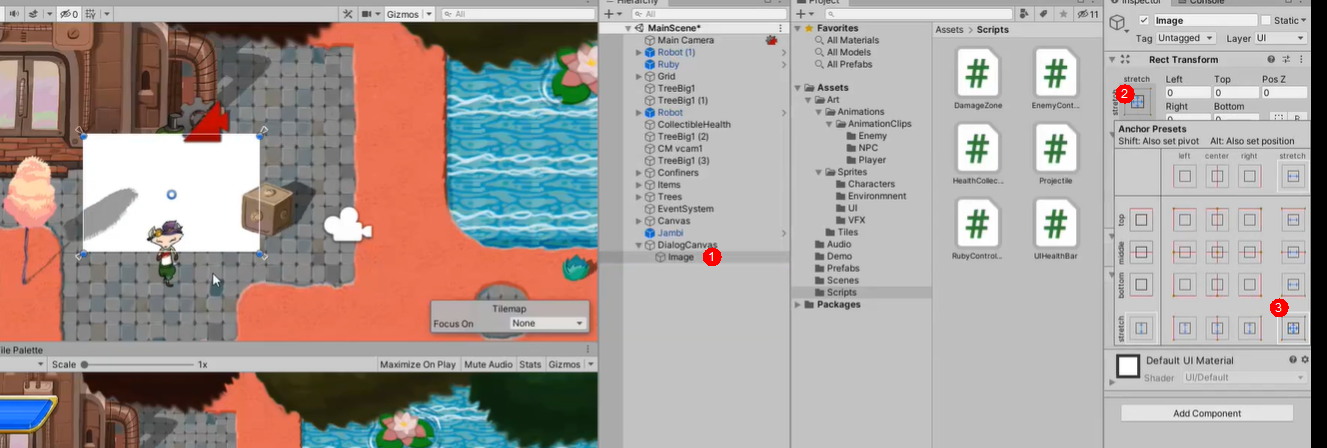1327x448 pixels.
Task: Choose the stretch left anchor preset
Action: [x=1186, y=327]
